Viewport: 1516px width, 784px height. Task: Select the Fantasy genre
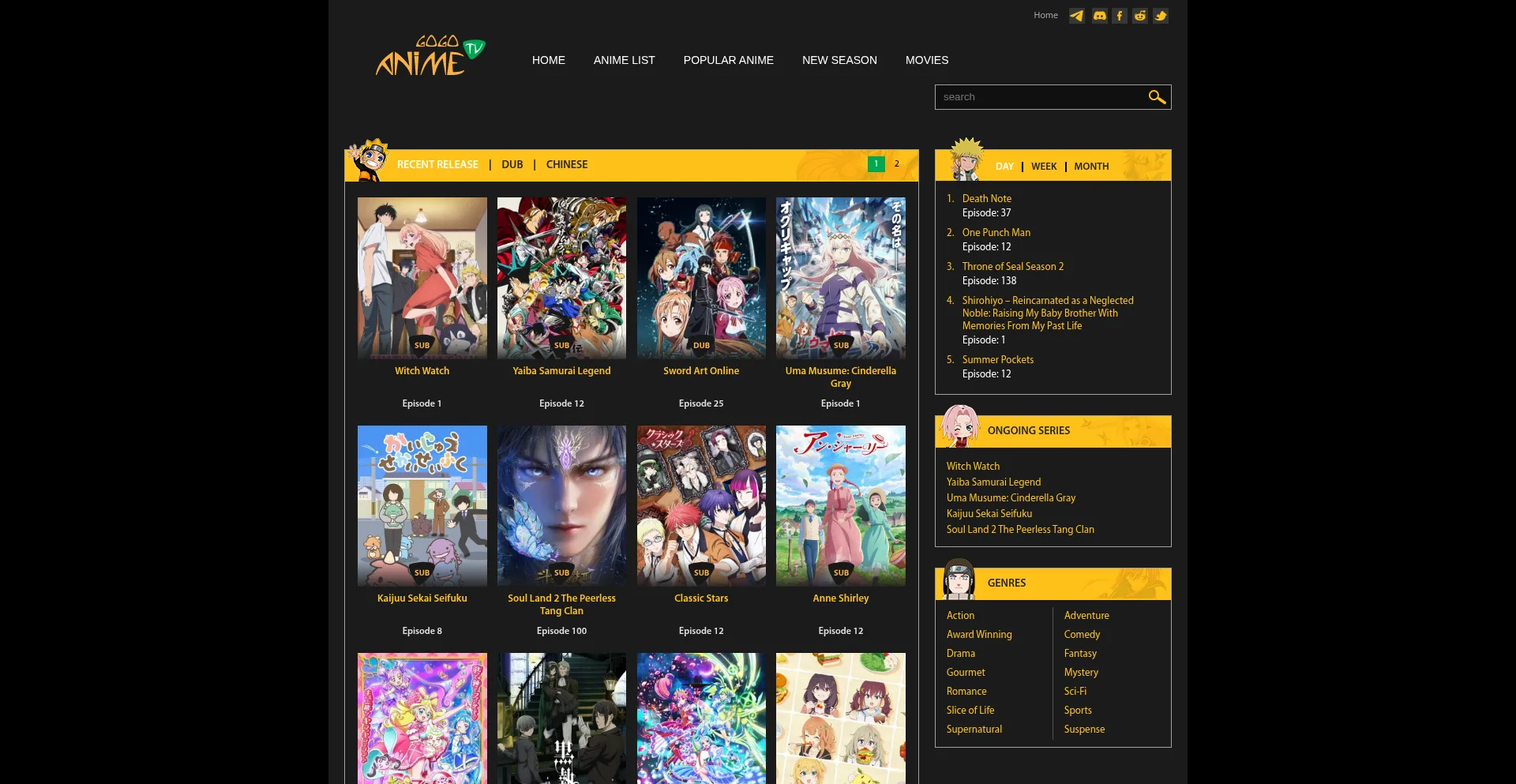click(1080, 654)
